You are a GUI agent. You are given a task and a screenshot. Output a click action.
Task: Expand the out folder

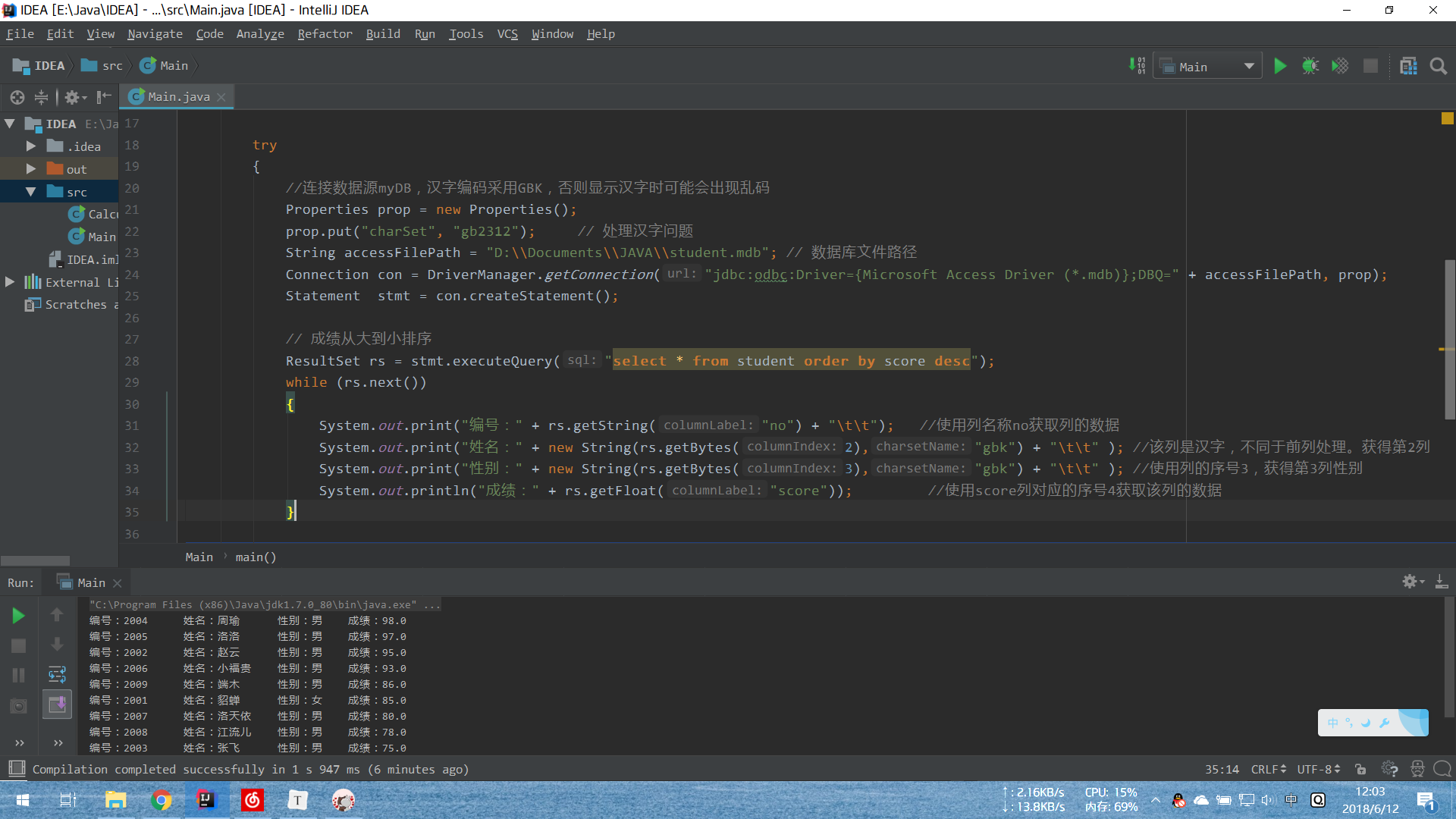pos(31,168)
